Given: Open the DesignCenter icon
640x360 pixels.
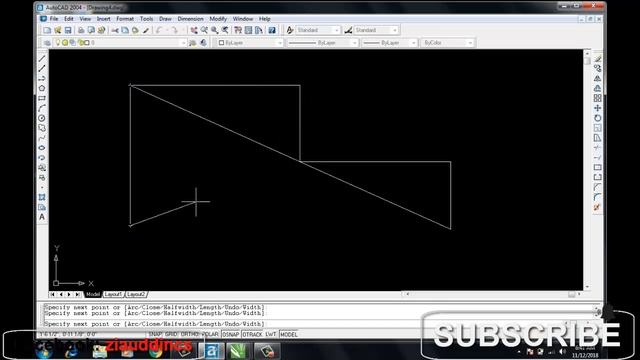Looking at the screenshot, I should [248, 30].
